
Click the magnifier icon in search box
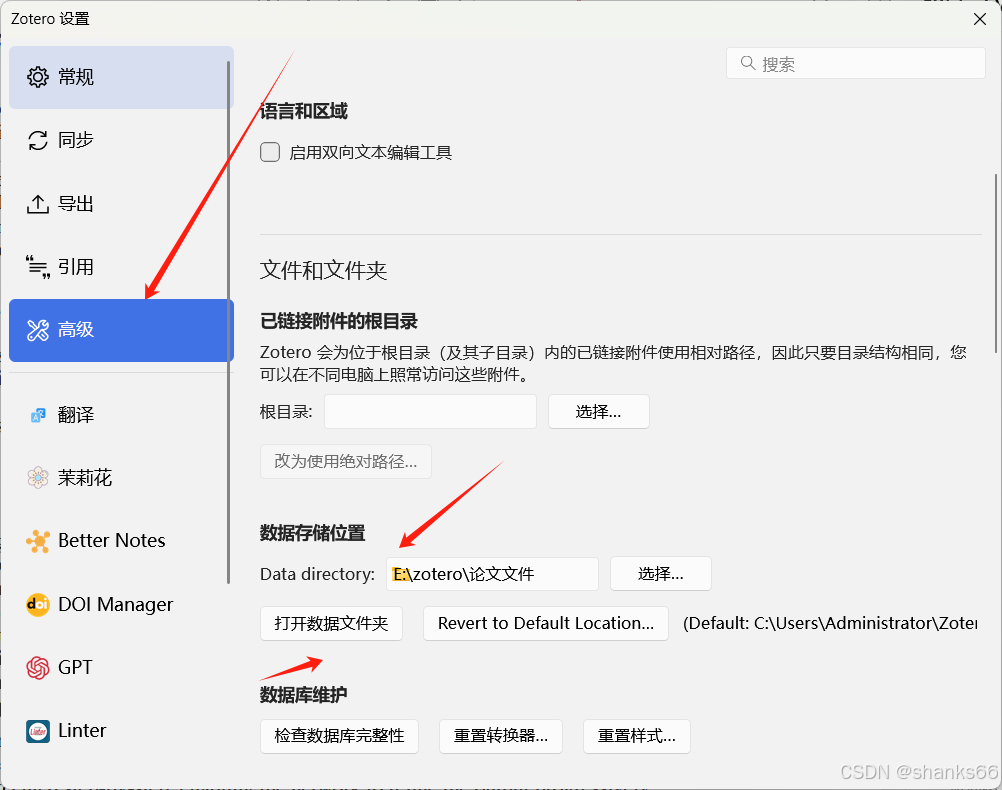[748, 63]
